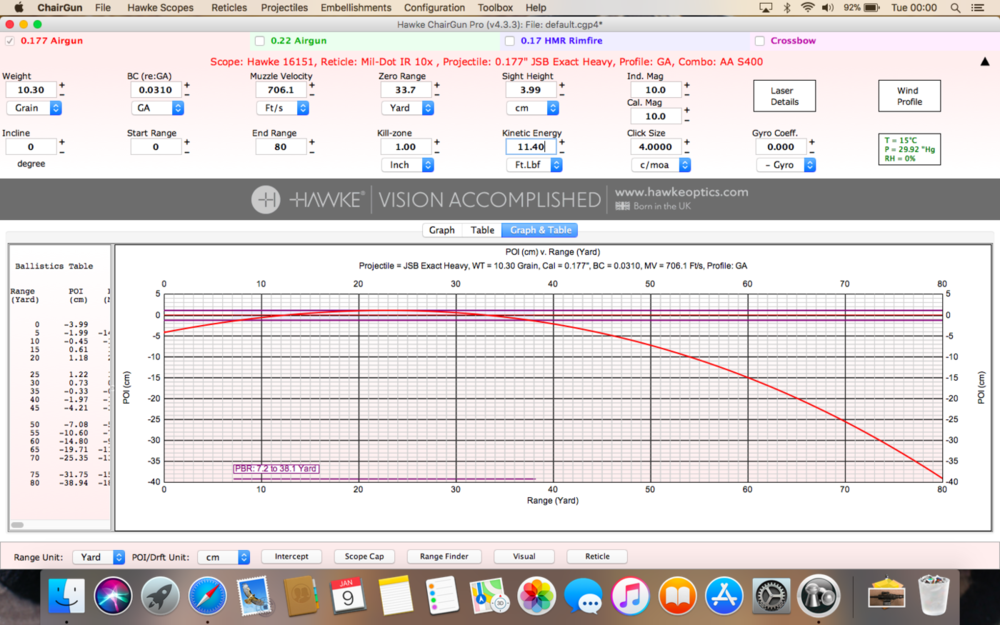Open the Hawke Scopes menu
Image resolution: width=1000 pixels, height=625 pixels.
(x=160, y=8)
